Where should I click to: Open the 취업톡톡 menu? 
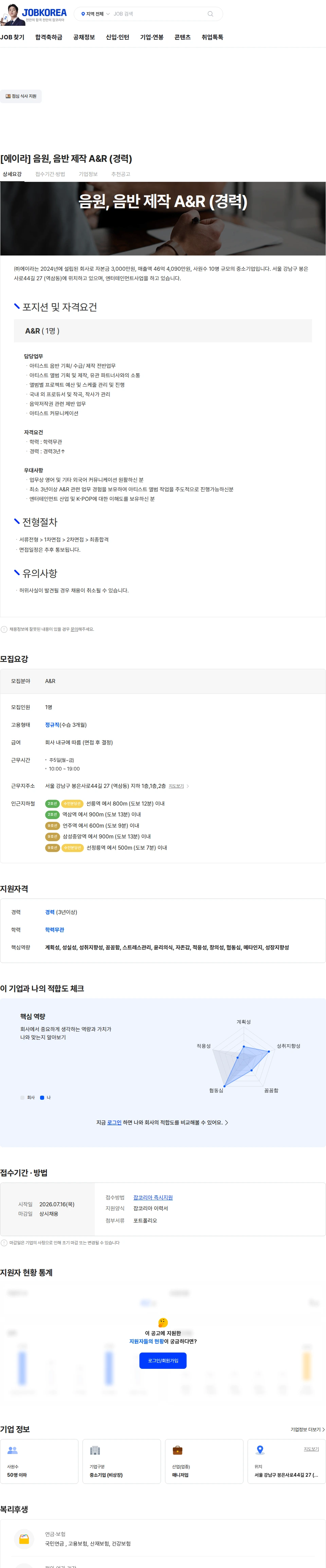[x=212, y=37]
